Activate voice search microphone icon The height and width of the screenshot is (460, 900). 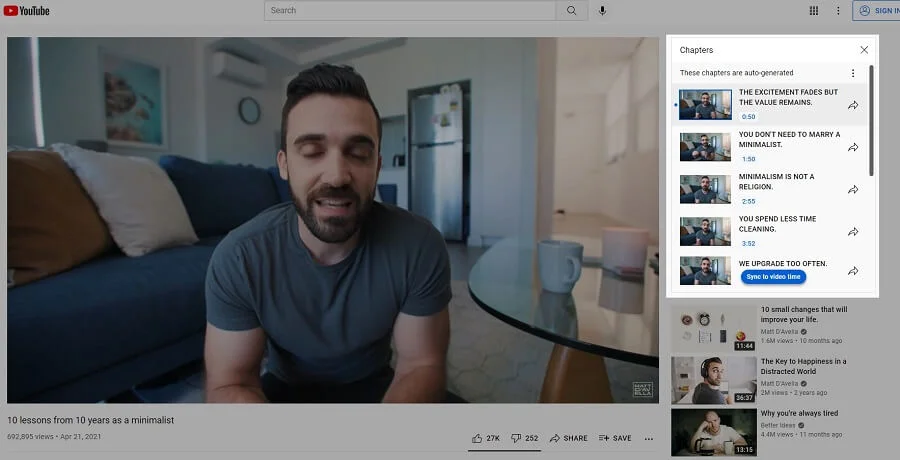click(x=602, y=11)
